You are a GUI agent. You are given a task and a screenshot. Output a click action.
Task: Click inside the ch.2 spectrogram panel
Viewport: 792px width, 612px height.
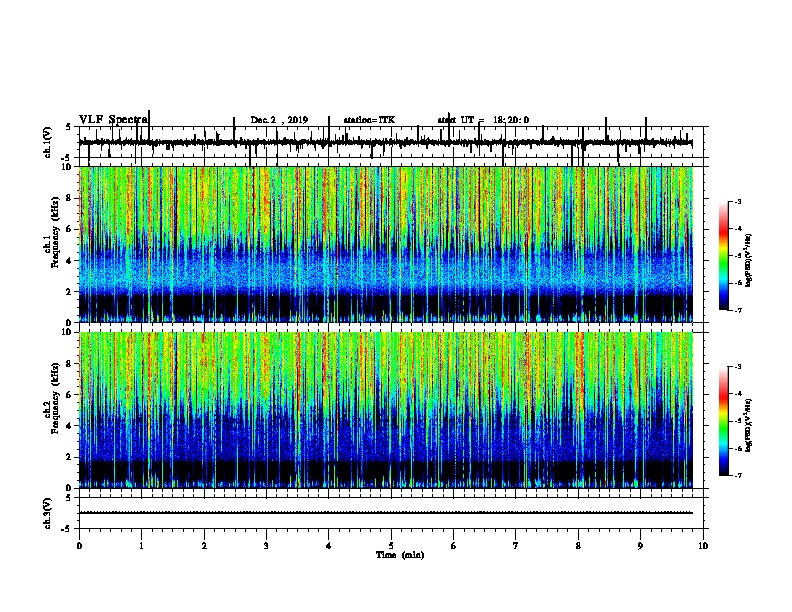tap(386, 410)
